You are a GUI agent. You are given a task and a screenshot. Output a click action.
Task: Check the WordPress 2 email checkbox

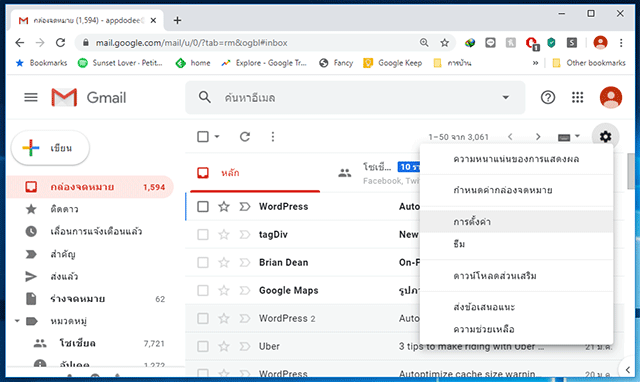[203, 318]
